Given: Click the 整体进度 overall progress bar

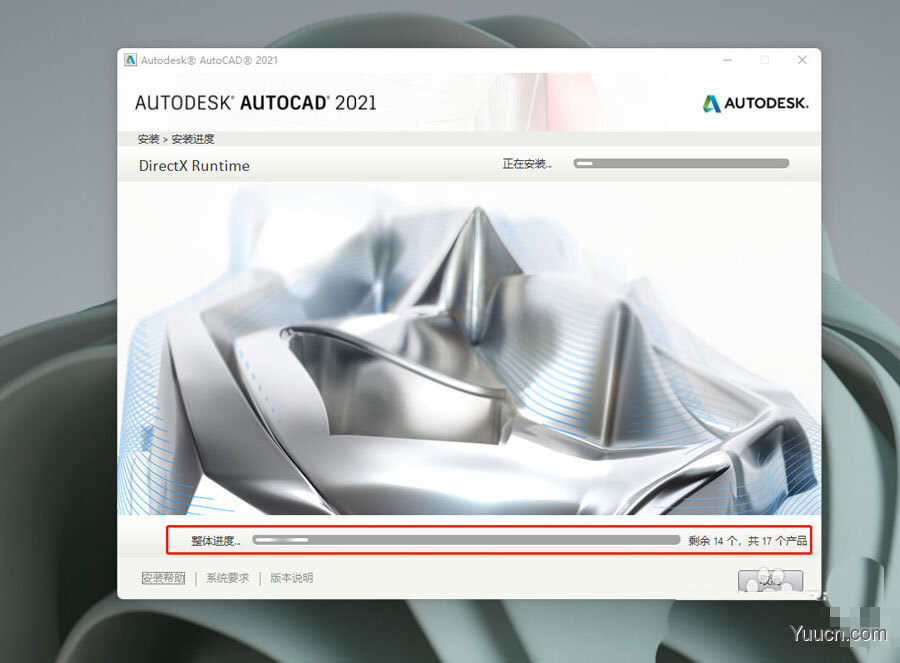Looking at the screenshot, I should point(466,540).
